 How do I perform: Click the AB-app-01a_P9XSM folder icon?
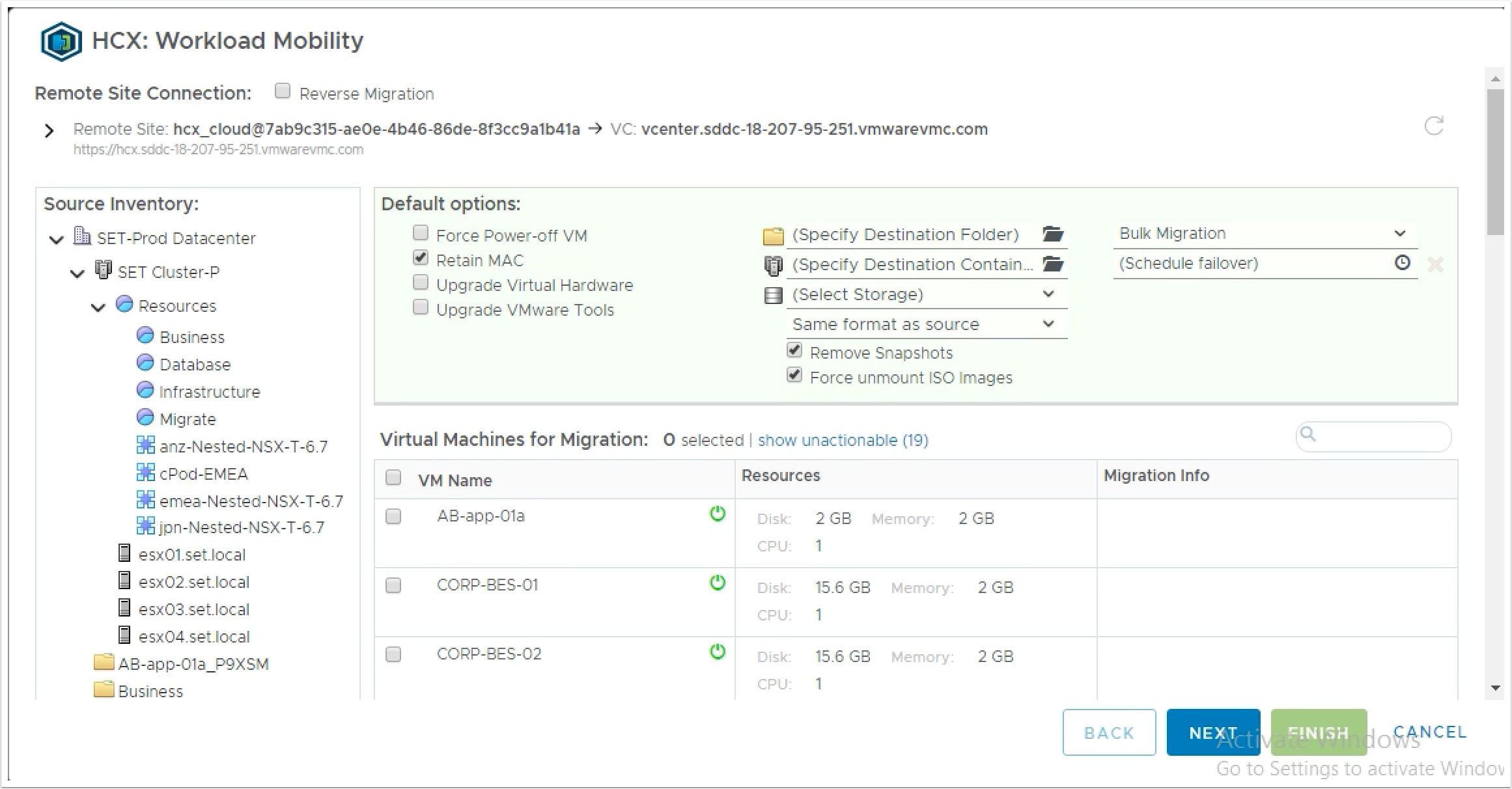[x=104, y=663]
